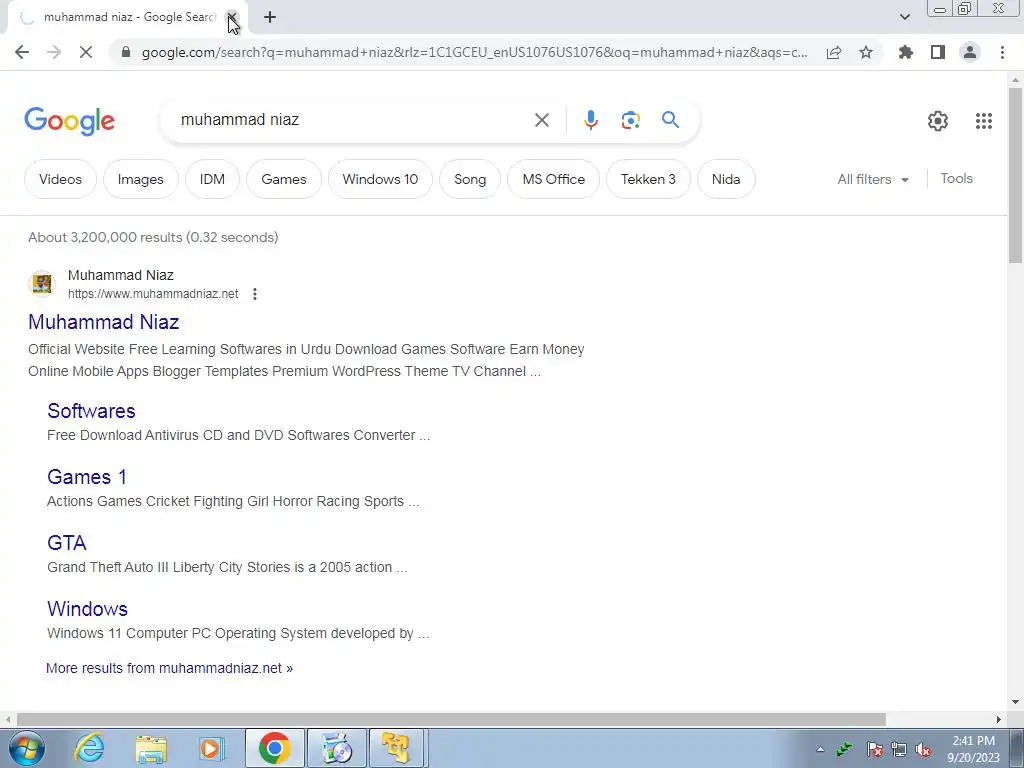
Task: Open the GTA sitelink
Action: 67,543
